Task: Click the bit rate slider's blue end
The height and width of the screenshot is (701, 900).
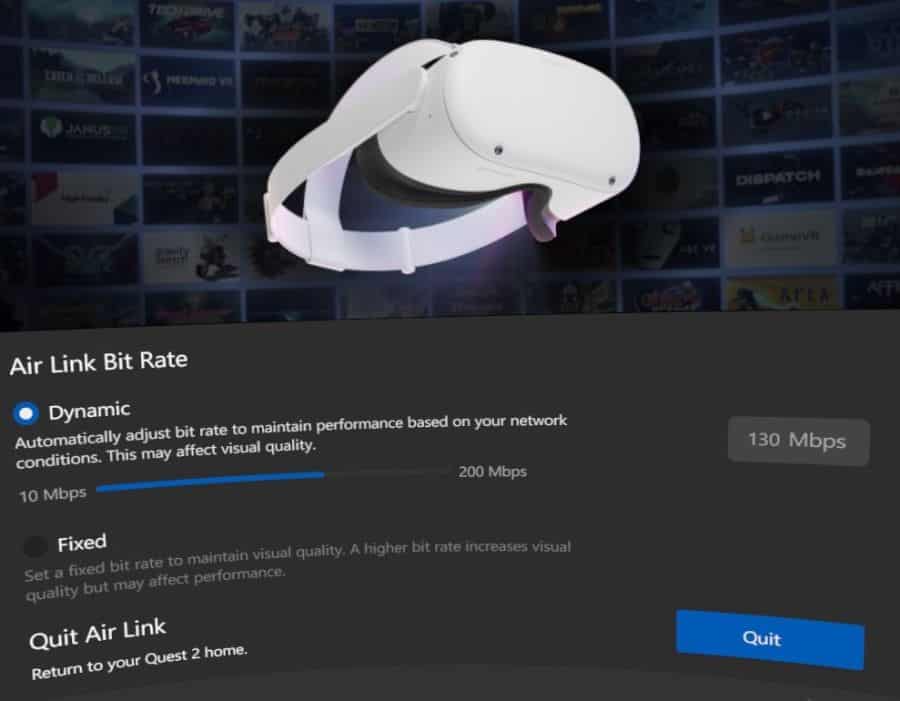Action: click(x=323, y=475)
